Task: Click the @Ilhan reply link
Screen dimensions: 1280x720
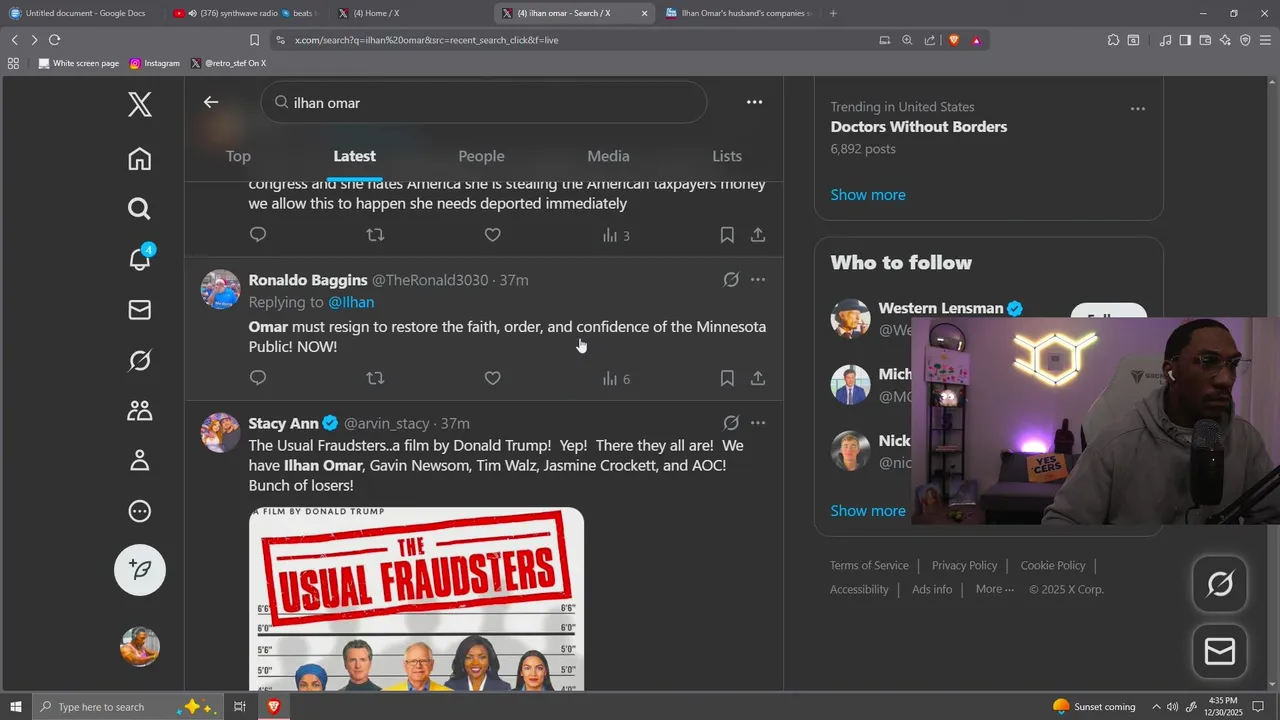Action: [x=351, y=302]
